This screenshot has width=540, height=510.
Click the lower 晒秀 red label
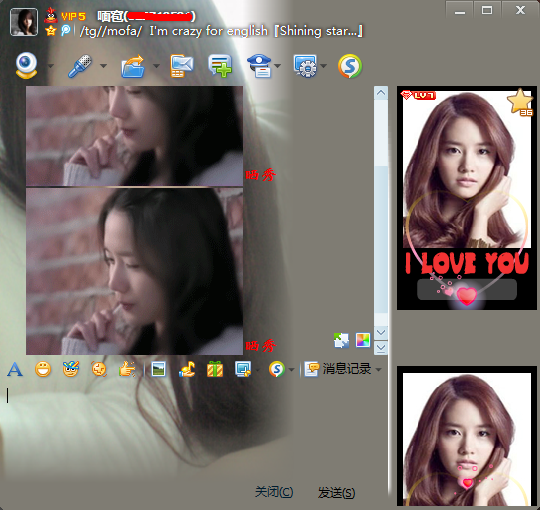pos(260,345)
